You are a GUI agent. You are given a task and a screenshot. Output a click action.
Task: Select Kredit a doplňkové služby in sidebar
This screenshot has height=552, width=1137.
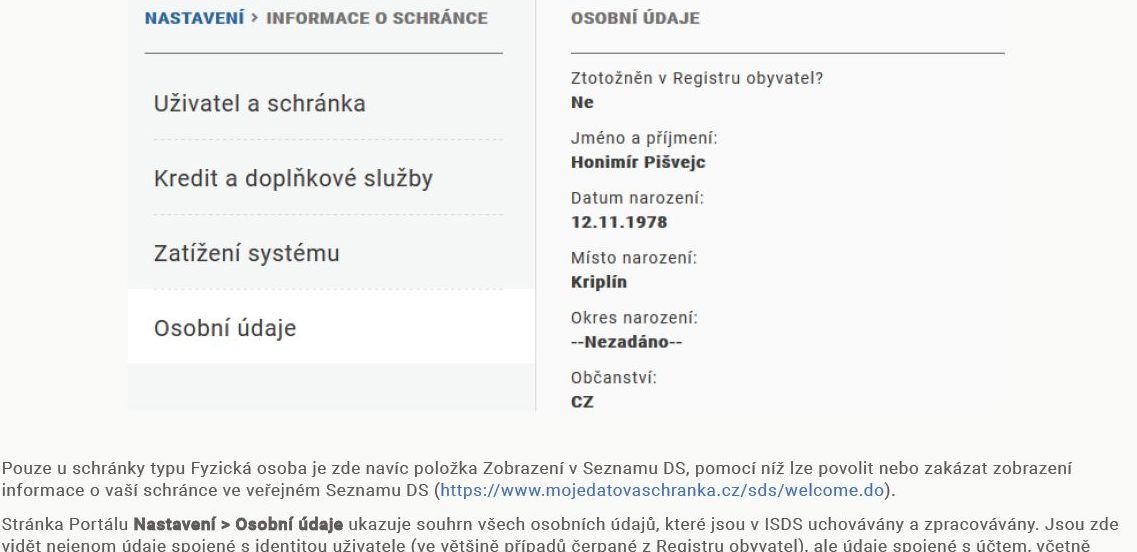pos(293,178)
